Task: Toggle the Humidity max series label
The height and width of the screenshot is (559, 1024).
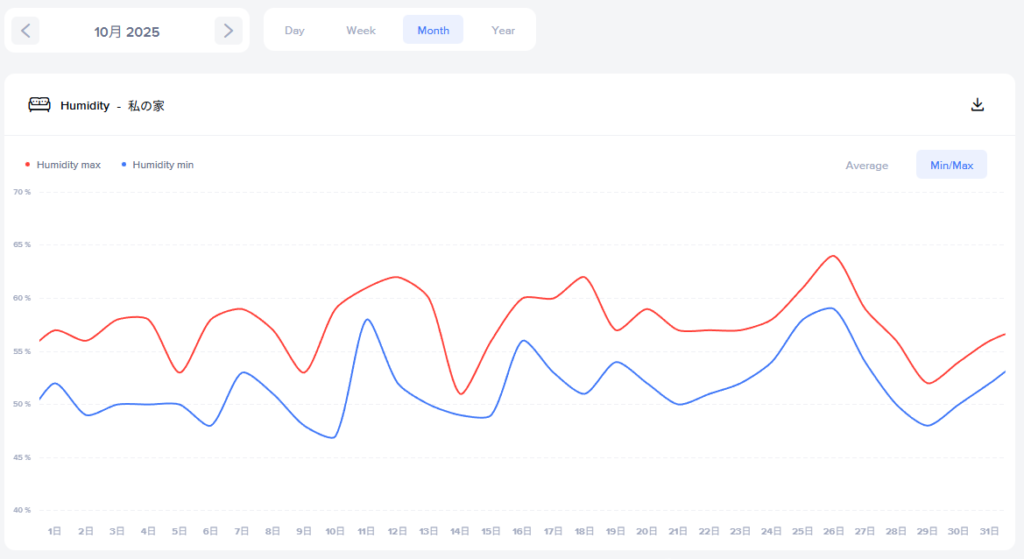Action: click(x=68, y=164)
